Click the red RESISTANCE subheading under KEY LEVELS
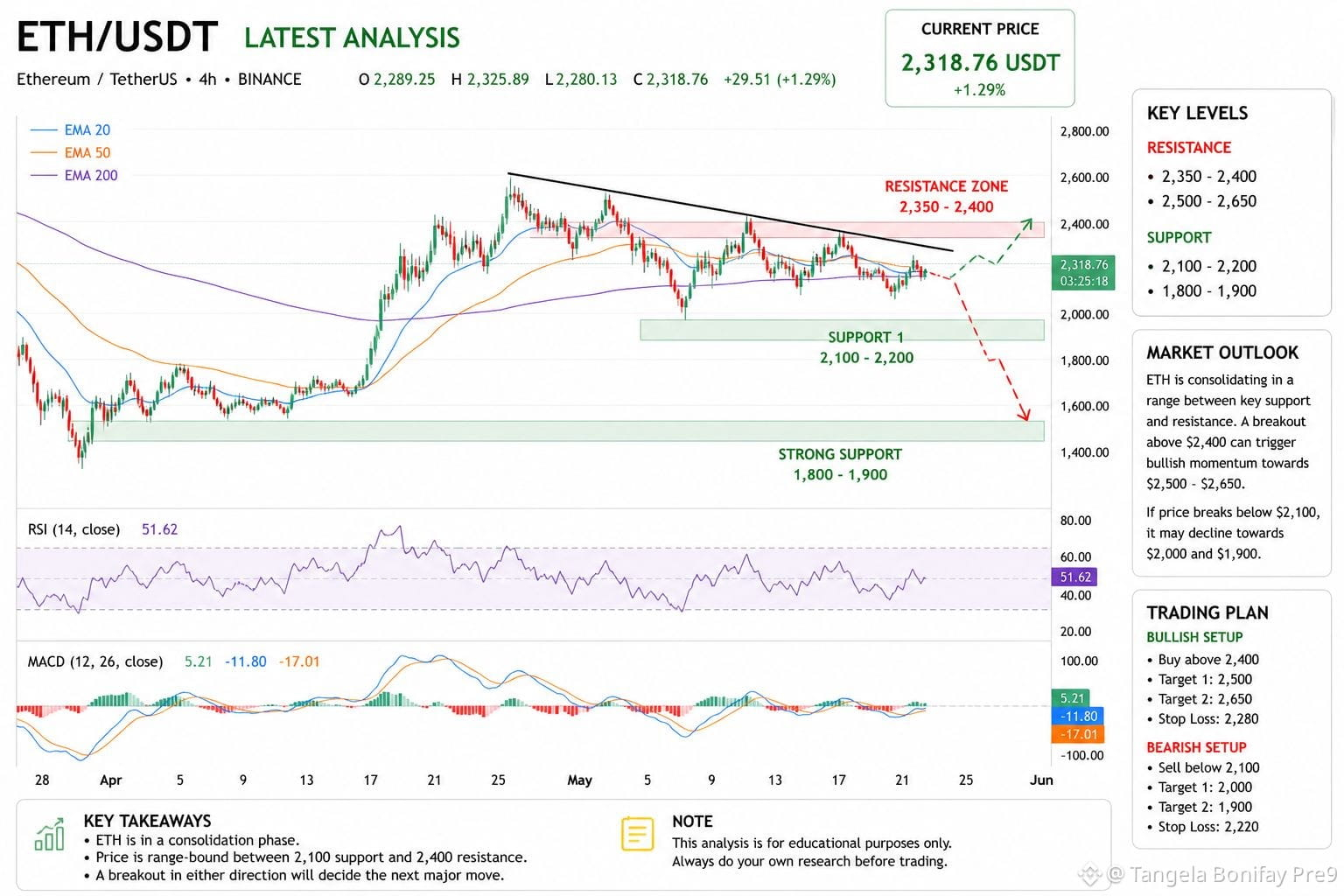The image size is (1344, 896). coord(1188,148)
